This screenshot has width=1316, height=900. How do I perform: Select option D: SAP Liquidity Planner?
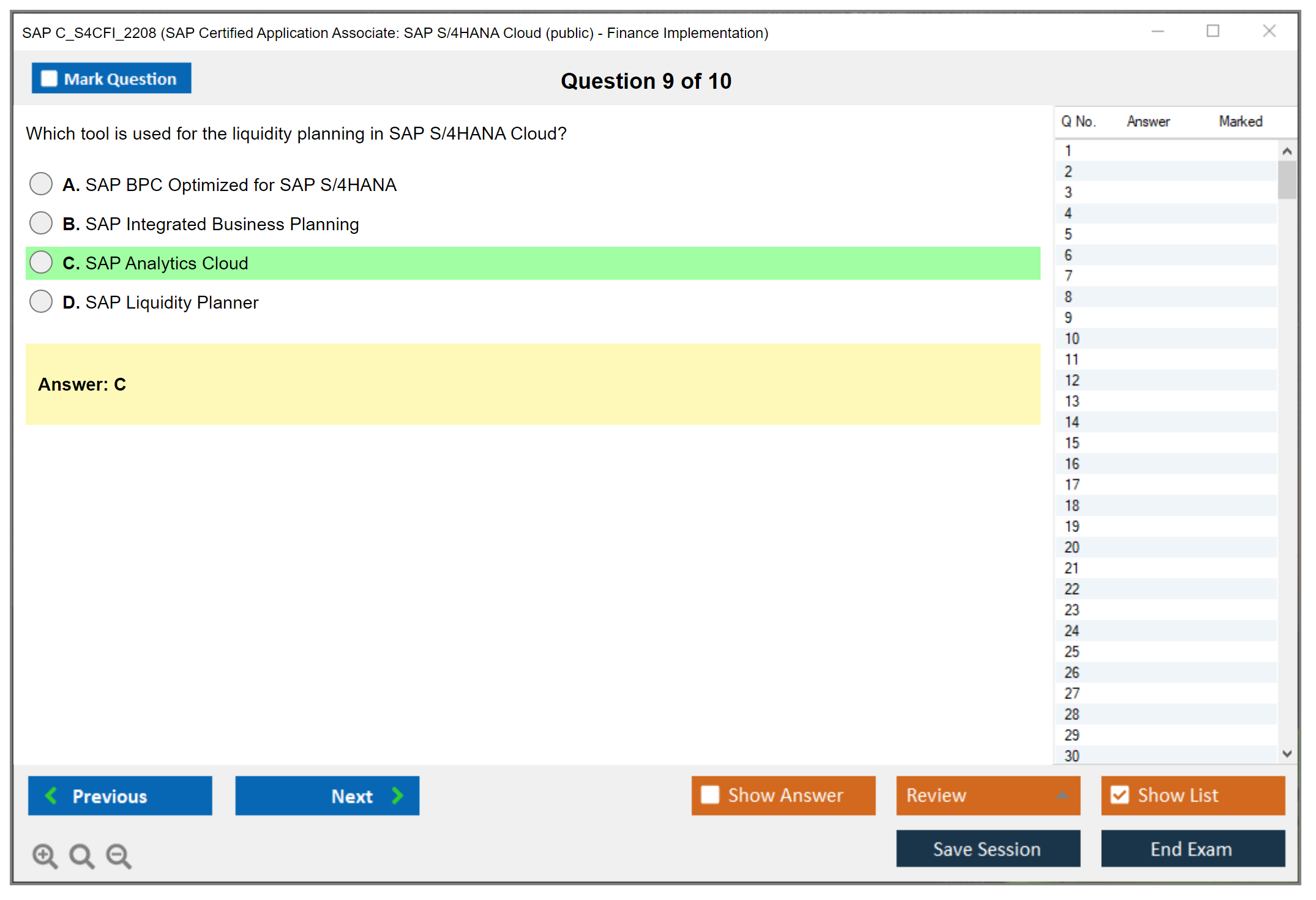[41, 301]
